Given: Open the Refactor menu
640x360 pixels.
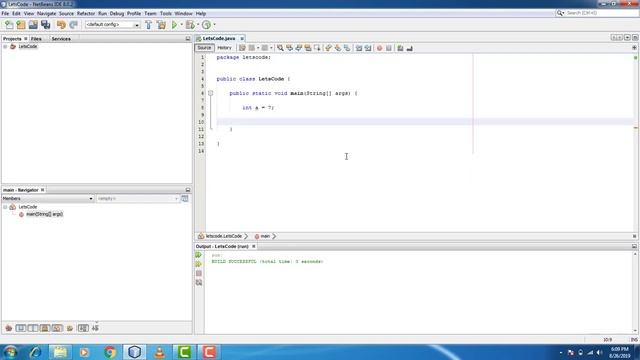Looking at the screenshot, I should 86,13.
